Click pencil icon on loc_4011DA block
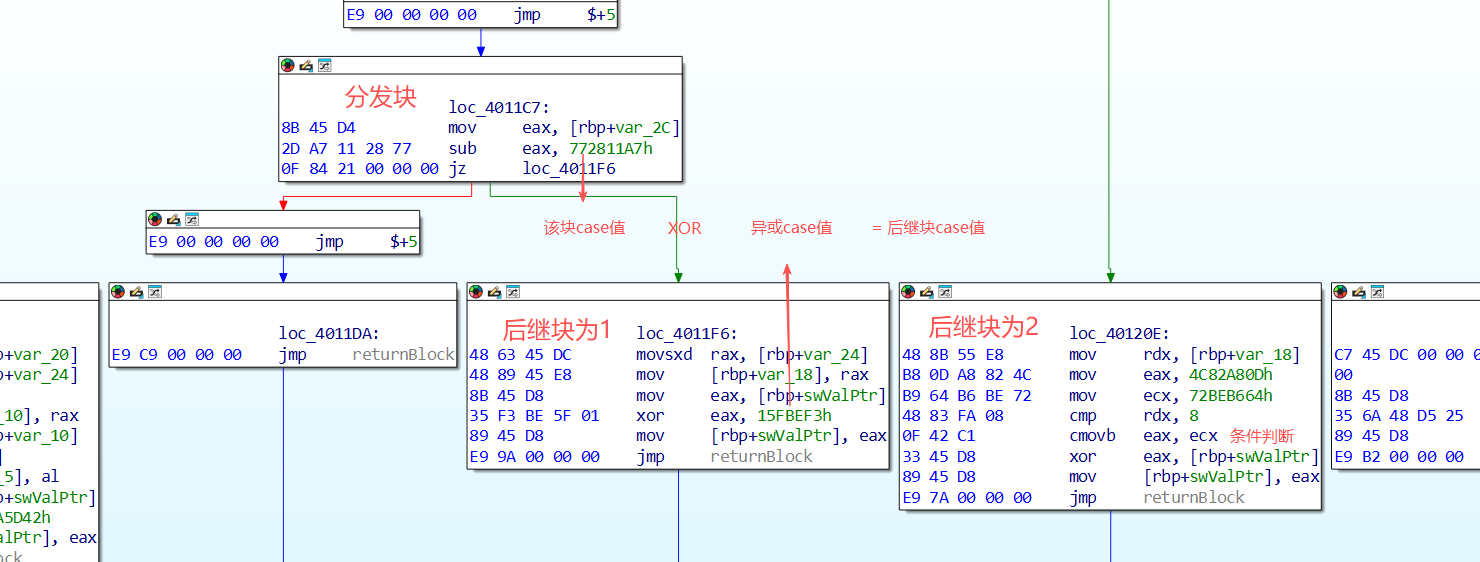Image resolution: width=1480 pixels, height=562 pixels. (136, 291)
